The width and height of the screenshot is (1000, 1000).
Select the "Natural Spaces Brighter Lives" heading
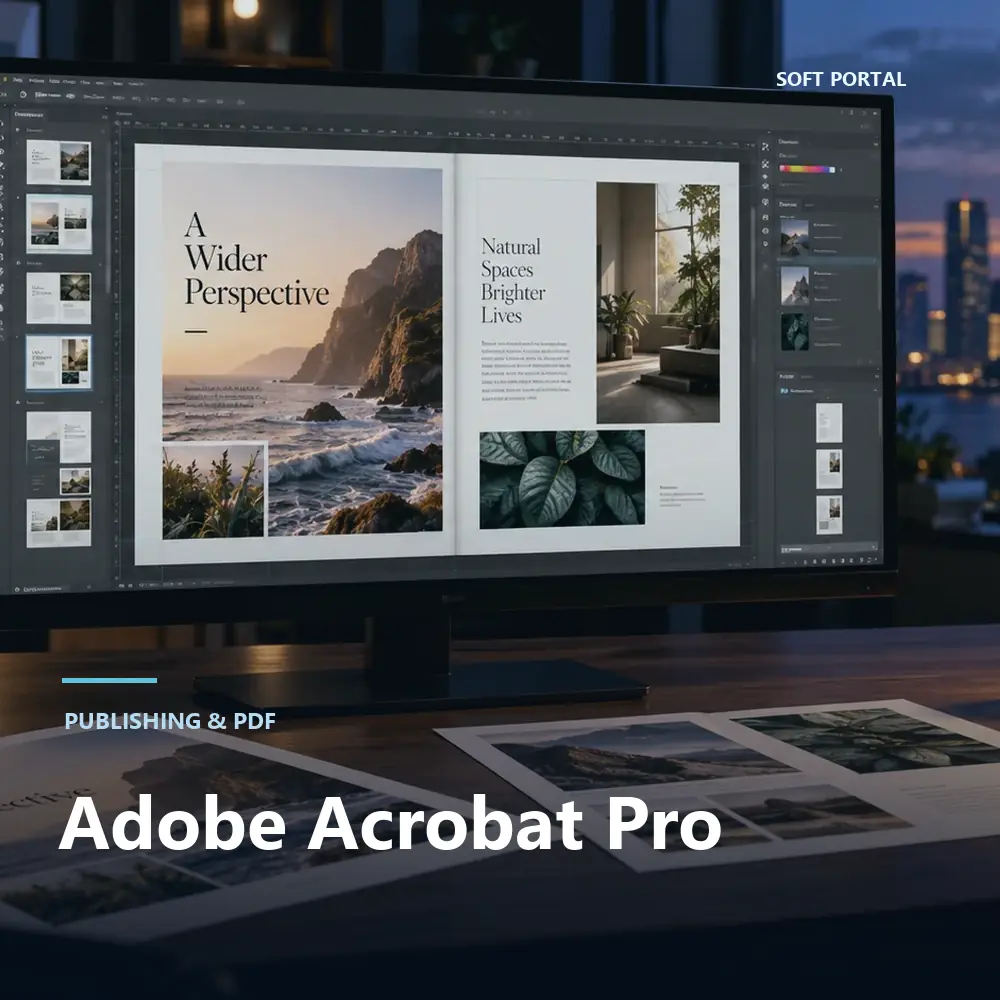tap(513, 281)
